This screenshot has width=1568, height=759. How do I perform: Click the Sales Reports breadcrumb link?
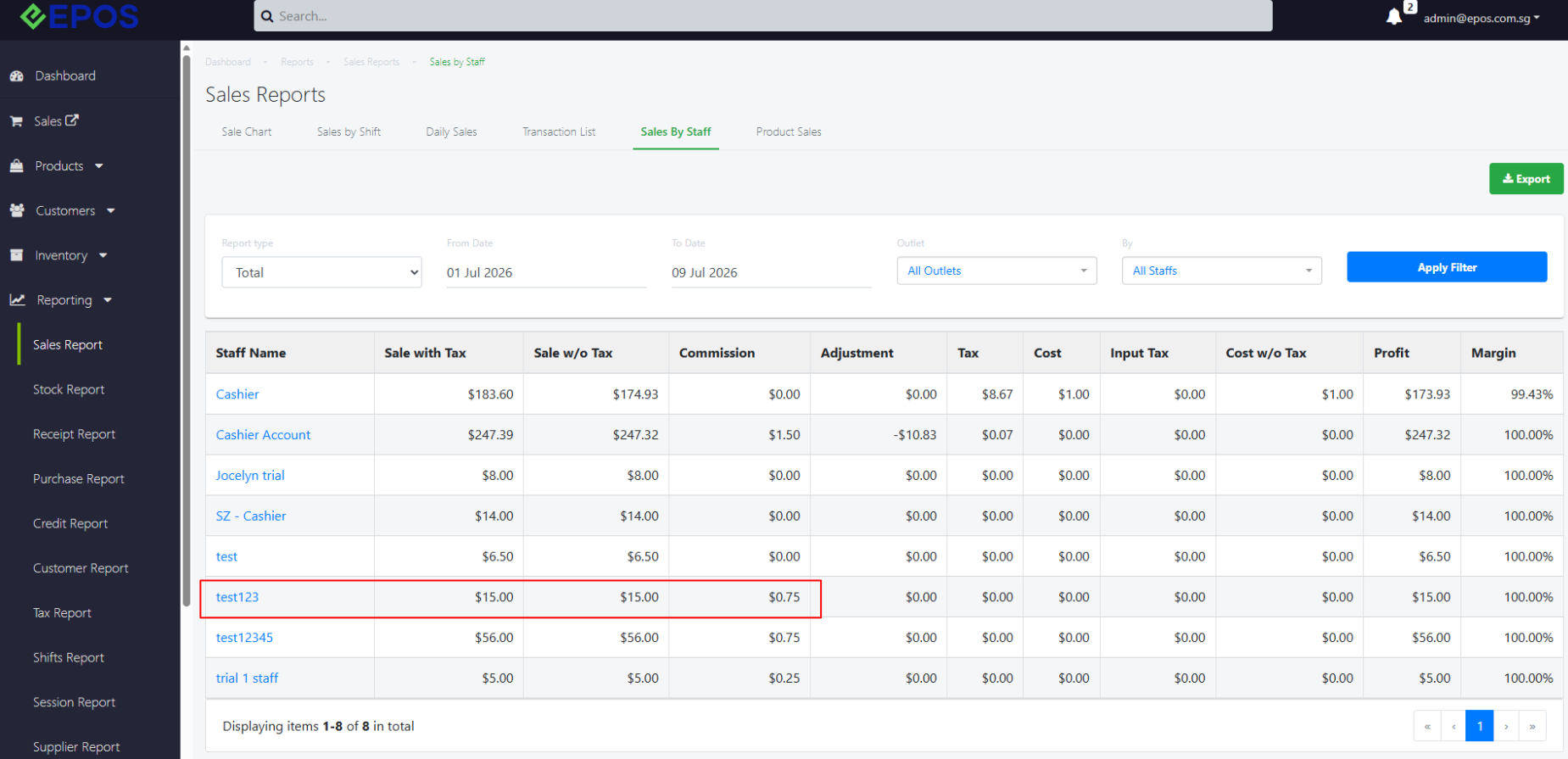pyautogui.click(x=371, y=62)
